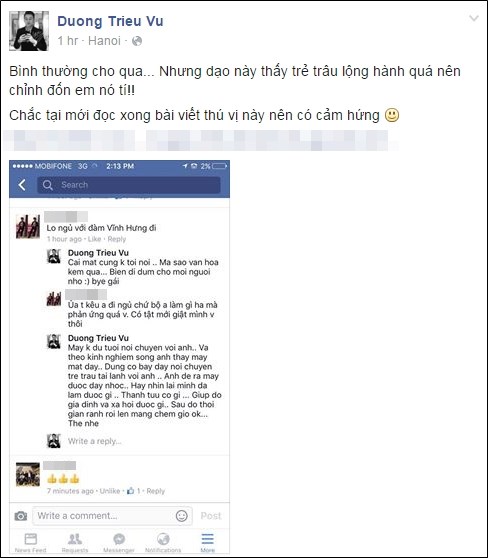488x558 pixels.
Task: Open Duong Trieu Vu profile picture
Action: click(29, 31)
